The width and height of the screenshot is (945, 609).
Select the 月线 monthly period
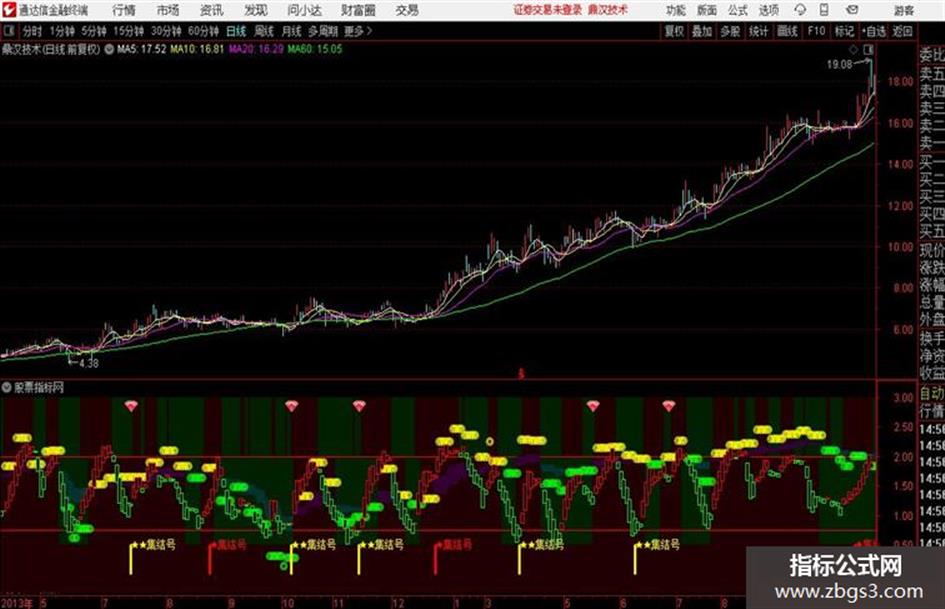tap(292, 31)
